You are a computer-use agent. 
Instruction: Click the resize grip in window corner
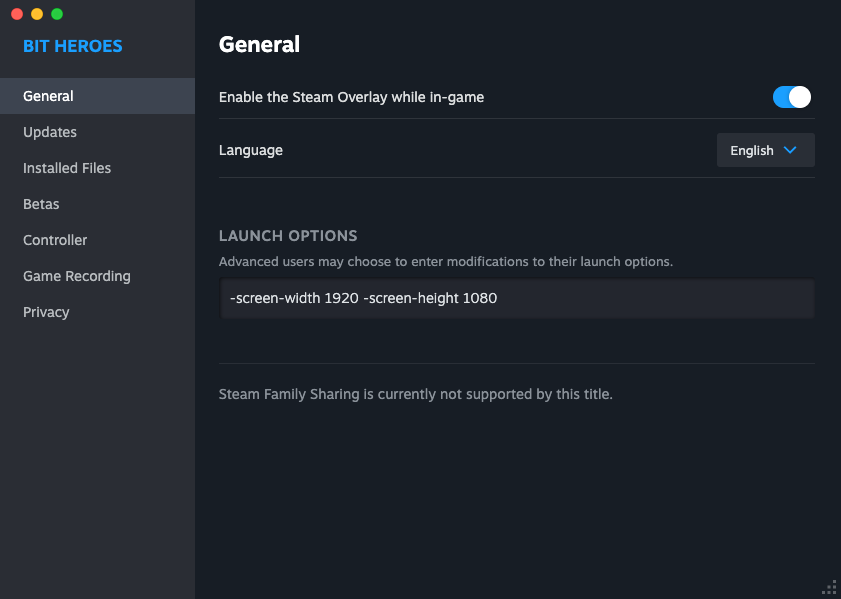coord(829,587)
